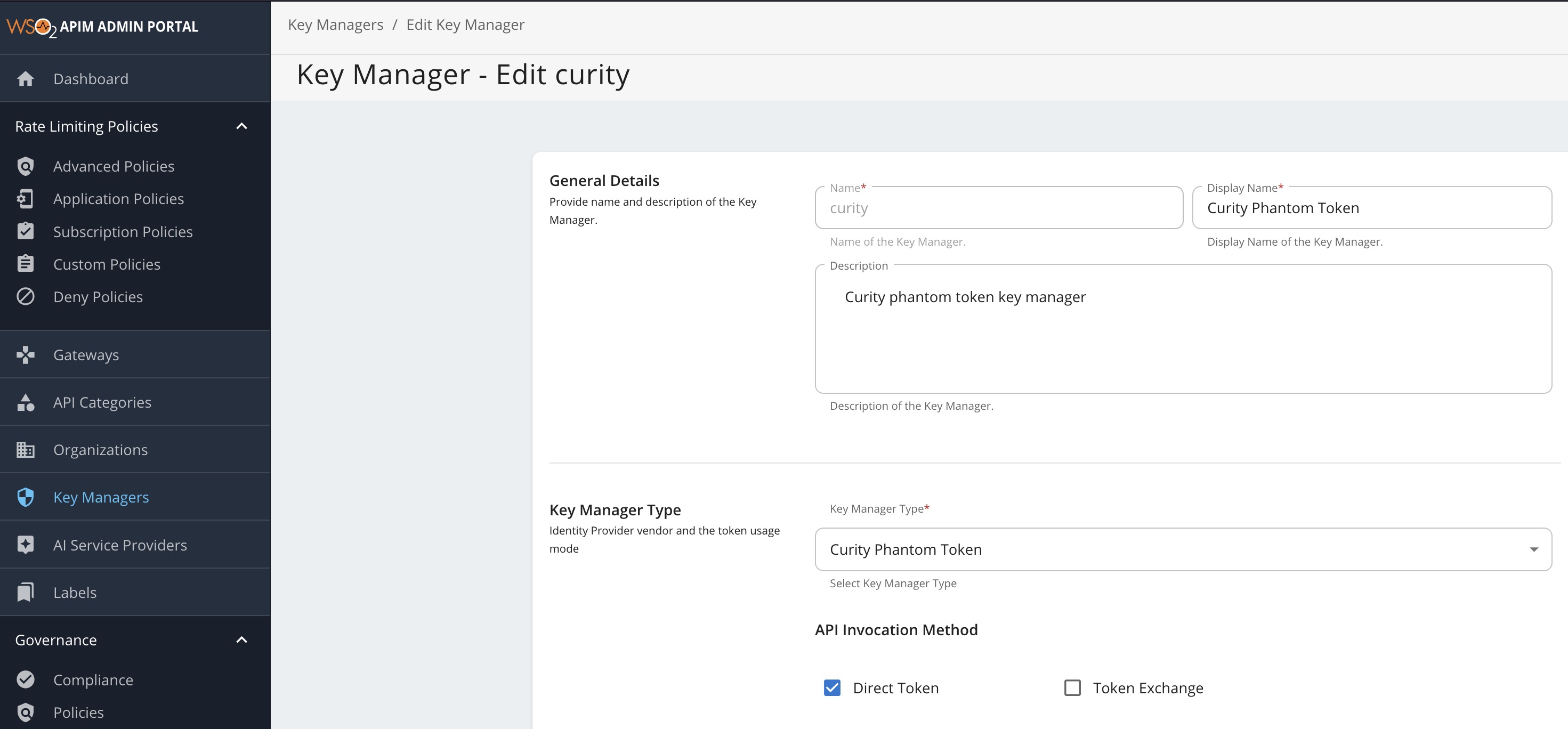The width and height of the screenshot is (1568, 729).
Task: Open Organizations in the sidebar
Action: [135, 450]
